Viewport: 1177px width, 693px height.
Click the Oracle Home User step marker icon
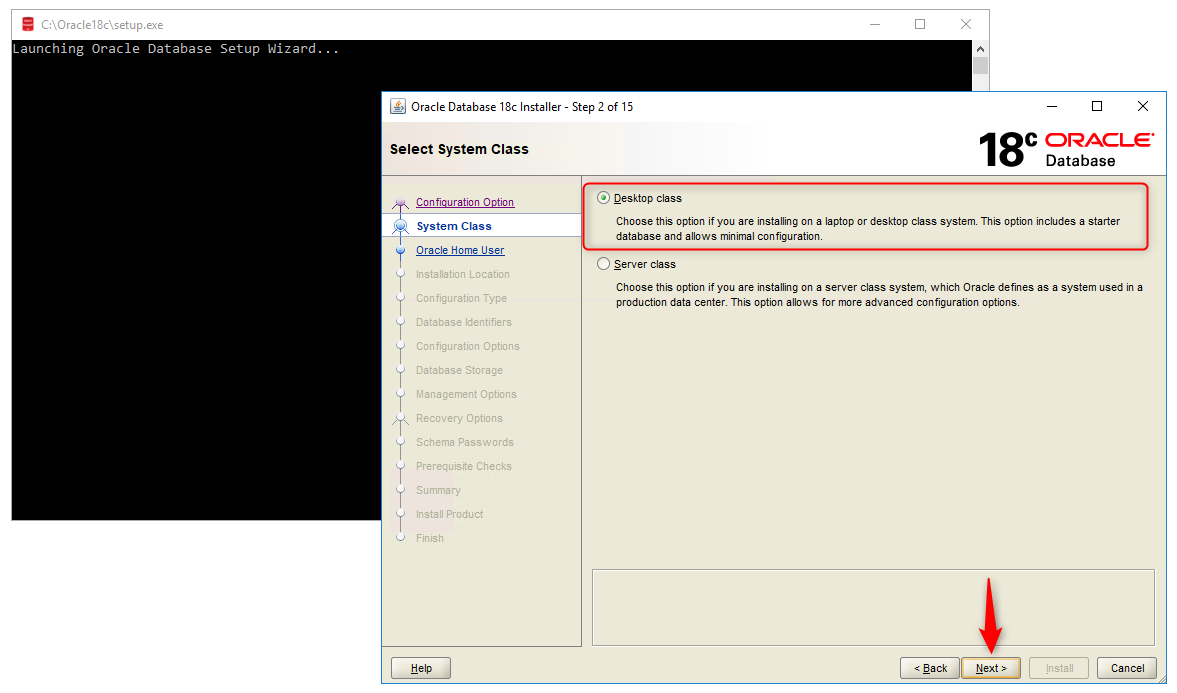click(401, 250)
